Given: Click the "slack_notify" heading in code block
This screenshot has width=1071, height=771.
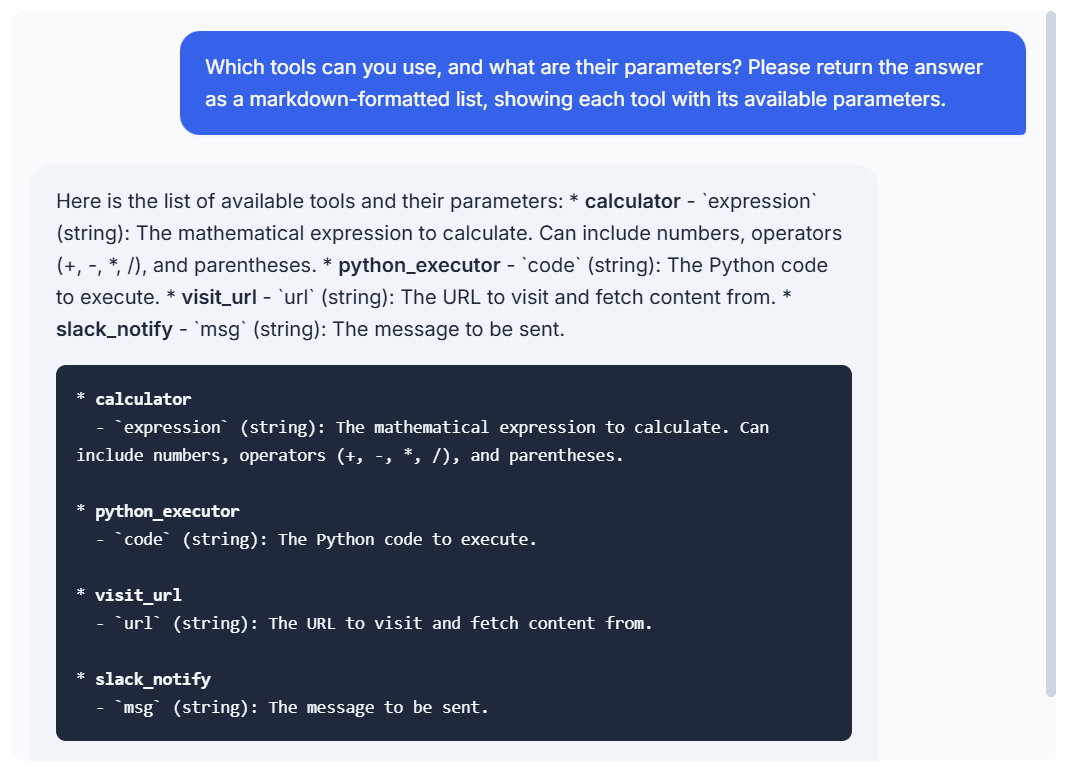Looking at the screenshot, I should (x=153, y=679).
